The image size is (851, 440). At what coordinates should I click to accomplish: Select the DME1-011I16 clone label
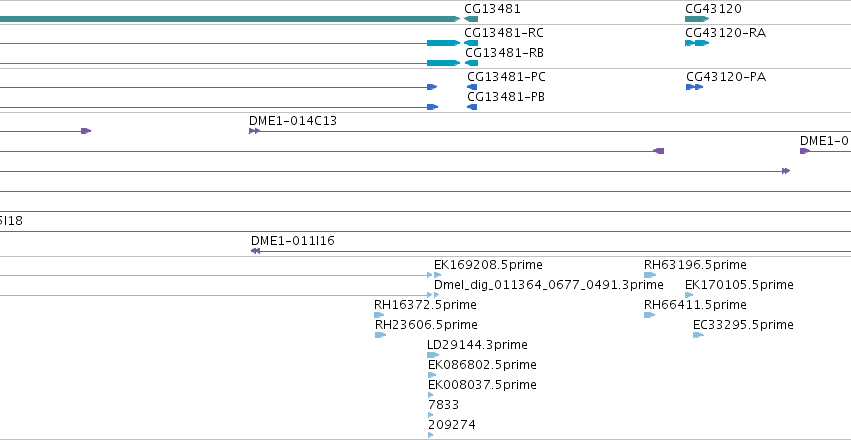coord(293,241)
